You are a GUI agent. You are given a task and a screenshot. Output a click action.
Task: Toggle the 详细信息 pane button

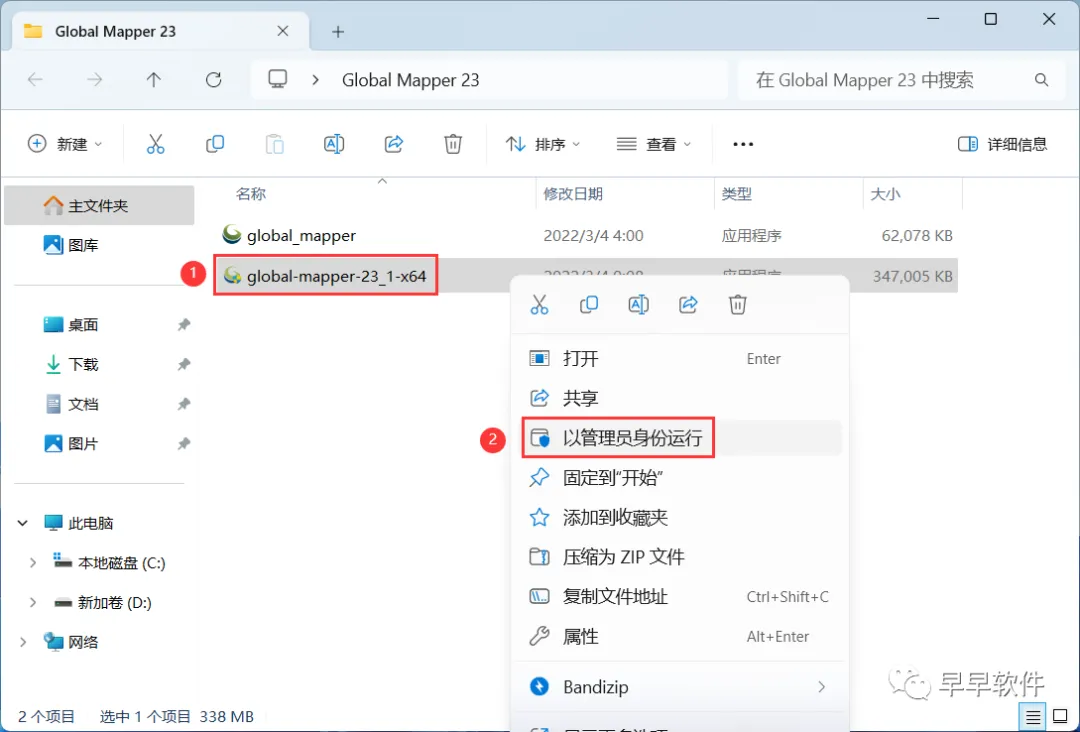(x=1002, y=144)
